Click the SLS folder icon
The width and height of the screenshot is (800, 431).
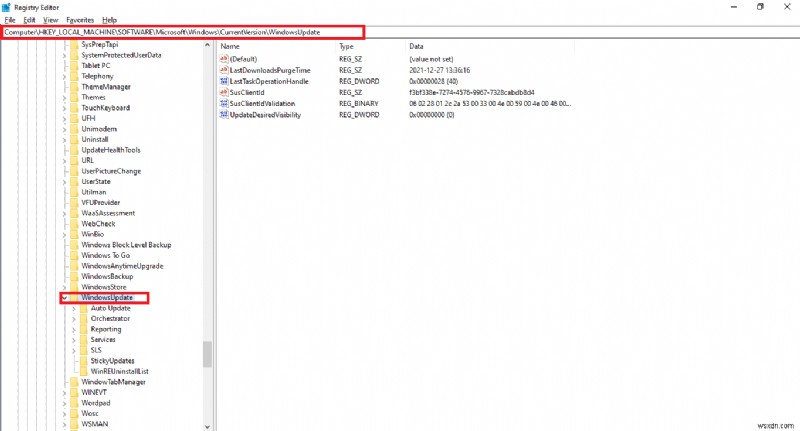point(84,350)
